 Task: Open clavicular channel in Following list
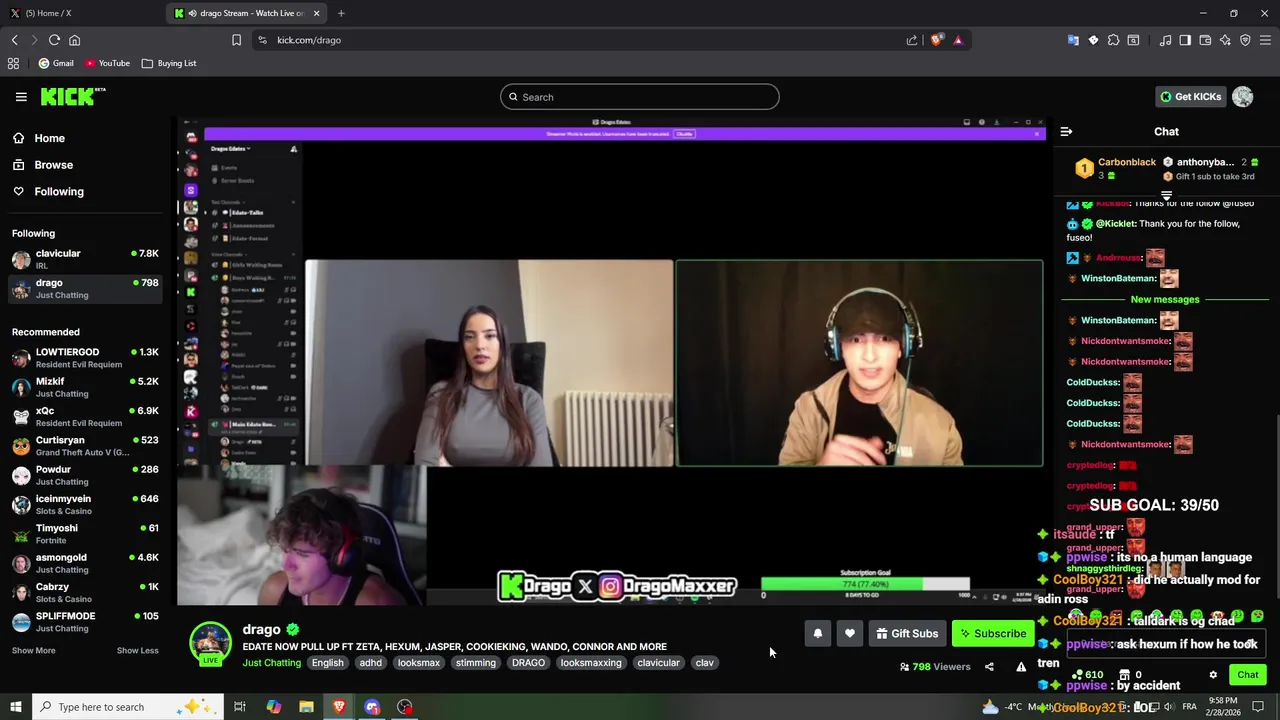click(x=86, y=259)
